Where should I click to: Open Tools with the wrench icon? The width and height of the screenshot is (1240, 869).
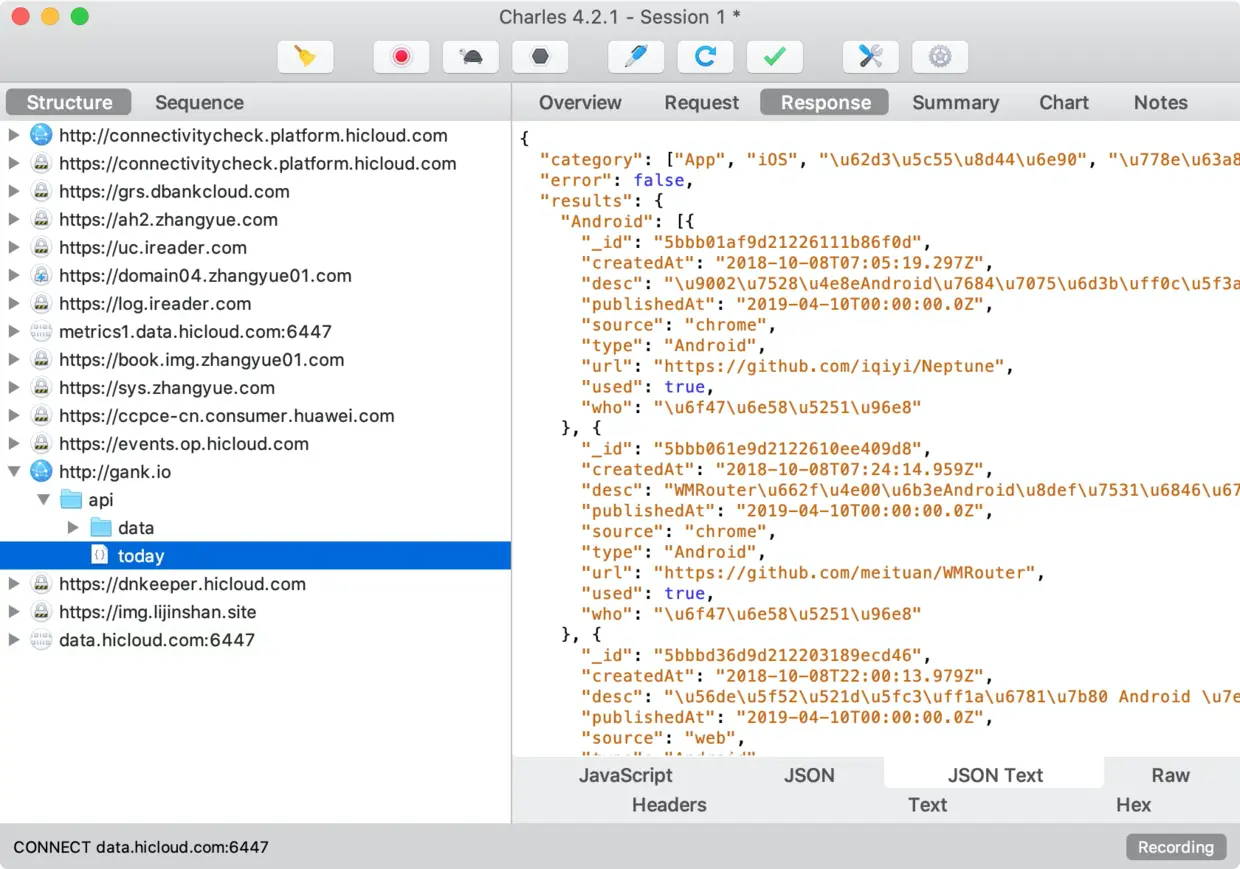pos(870,57)
